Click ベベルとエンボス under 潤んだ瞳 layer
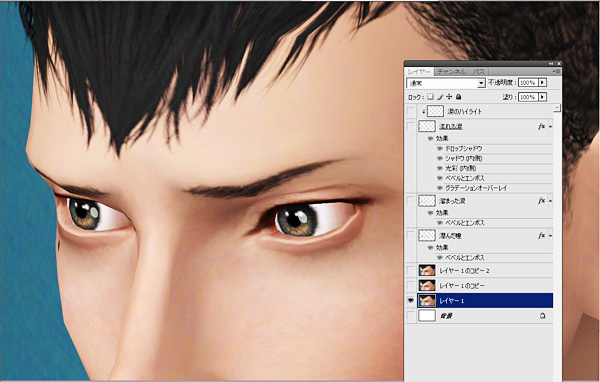 pos(465,258)
